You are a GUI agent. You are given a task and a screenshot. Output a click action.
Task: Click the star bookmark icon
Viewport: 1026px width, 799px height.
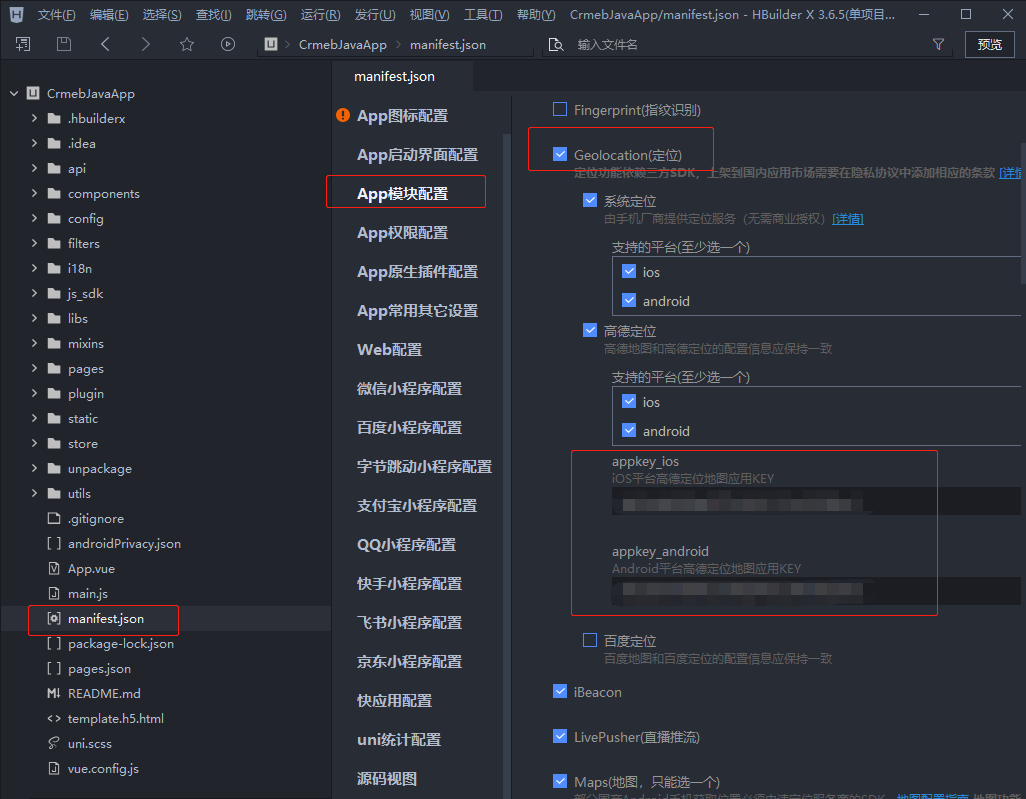pyautogui.click(x=186, y=44)
